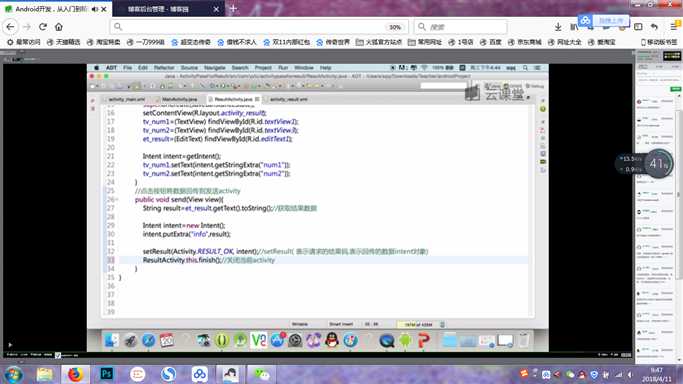Screen dimensions: 683x384
Task: Open WeChat from the Windows taskbar
Action: coord(262,374)
